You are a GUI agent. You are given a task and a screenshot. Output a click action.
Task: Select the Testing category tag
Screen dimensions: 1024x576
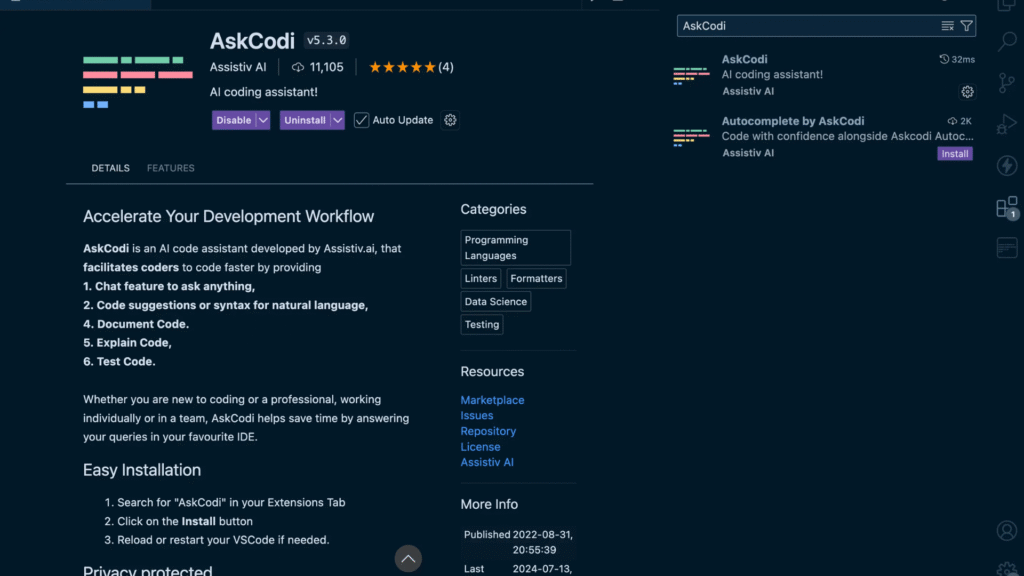tap(482, 325)
